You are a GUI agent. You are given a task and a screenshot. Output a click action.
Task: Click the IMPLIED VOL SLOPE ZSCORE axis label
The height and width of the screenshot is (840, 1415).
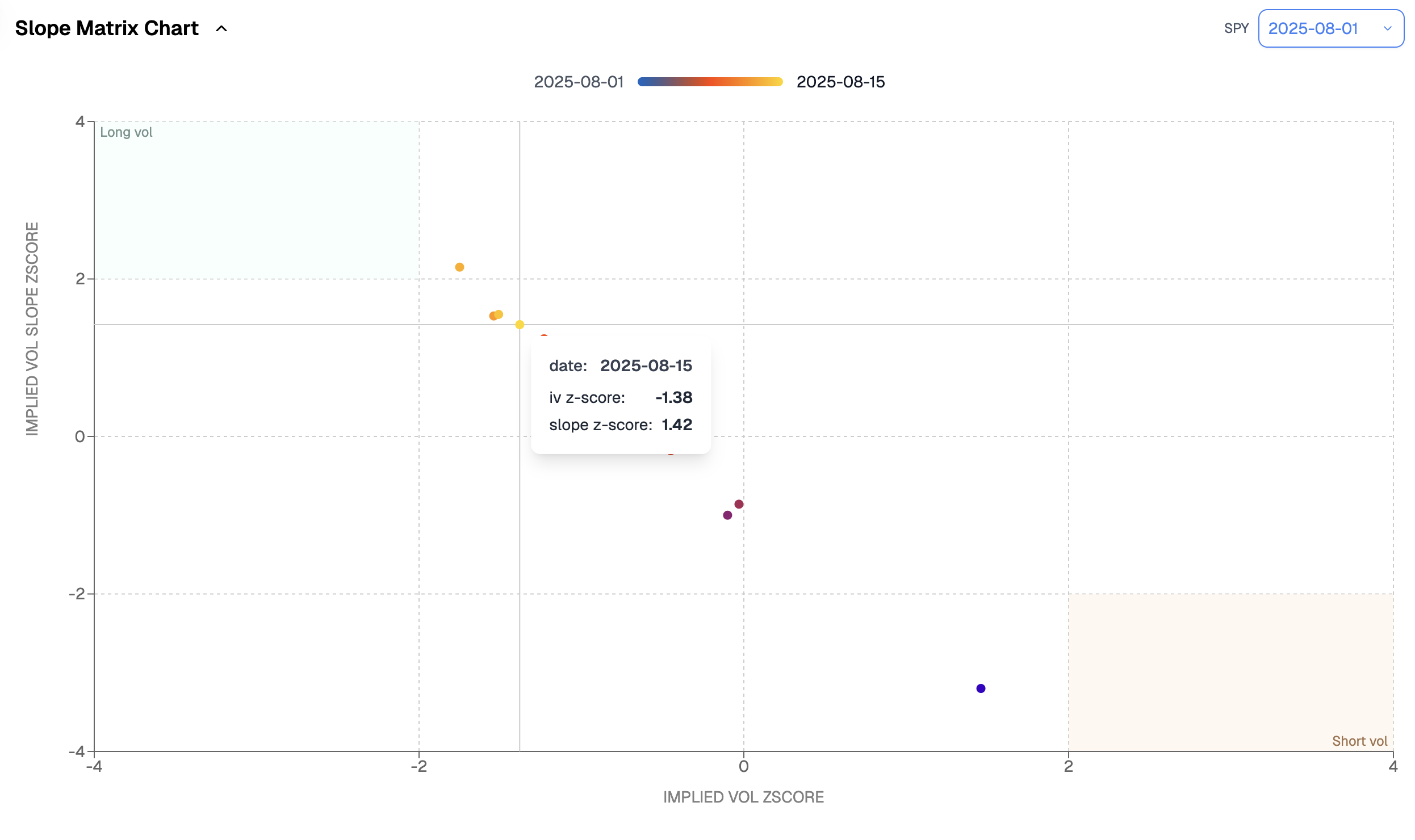(32, 329)
